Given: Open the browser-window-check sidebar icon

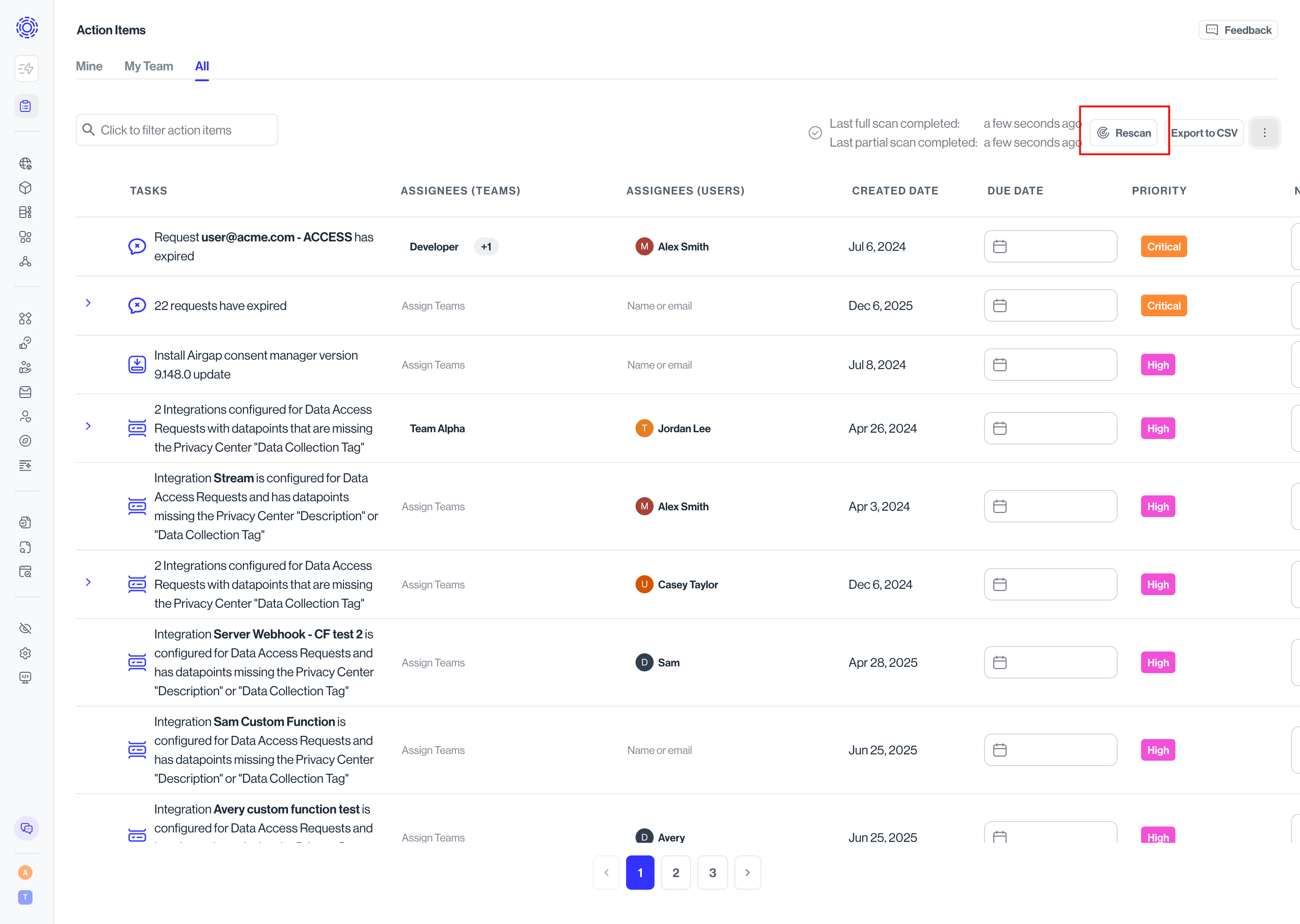Looking at the screenshot, I should pyautogui.click(x=25, y=572).
